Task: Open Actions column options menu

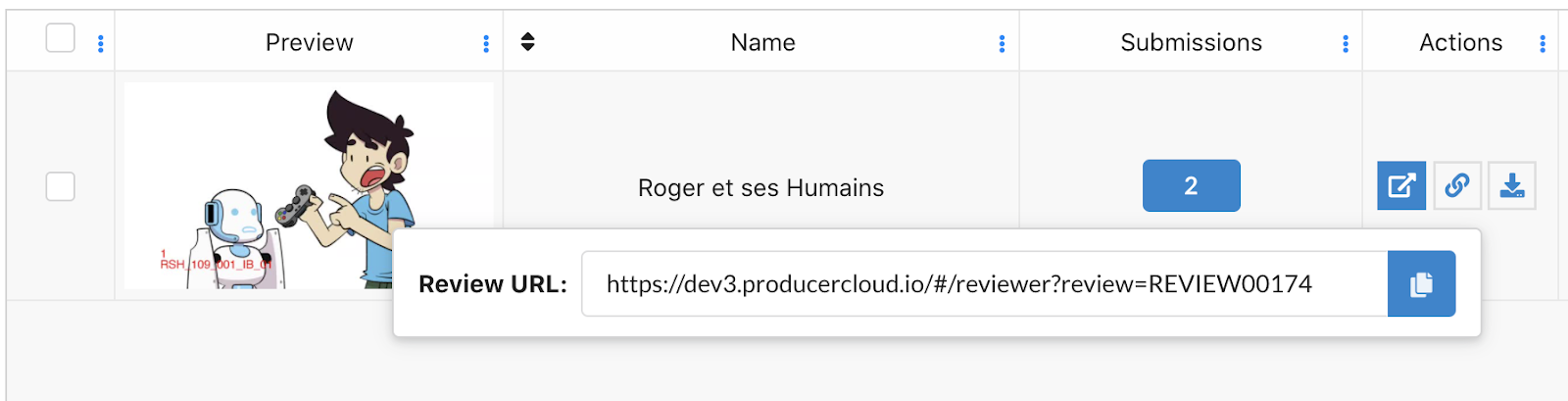Action: 1543,43
